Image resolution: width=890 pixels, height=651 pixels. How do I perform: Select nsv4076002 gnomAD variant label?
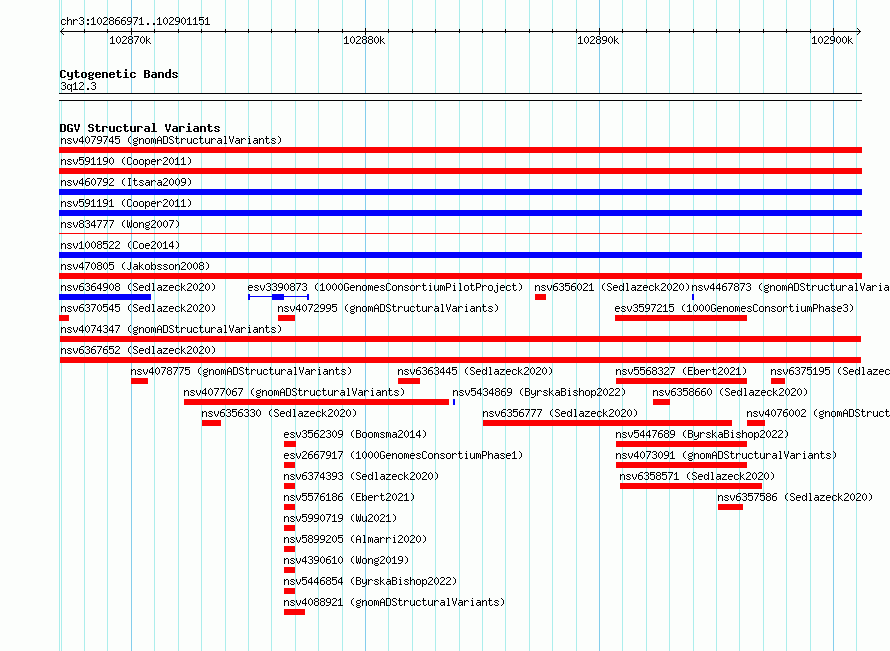point(818,413)
